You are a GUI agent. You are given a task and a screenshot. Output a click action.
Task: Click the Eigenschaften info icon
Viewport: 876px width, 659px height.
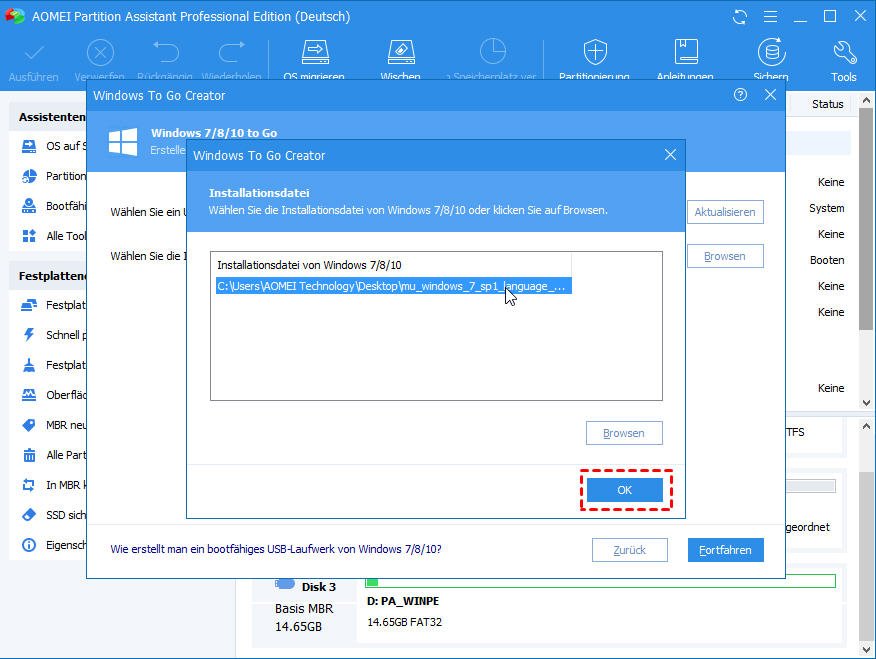[28, 545]
